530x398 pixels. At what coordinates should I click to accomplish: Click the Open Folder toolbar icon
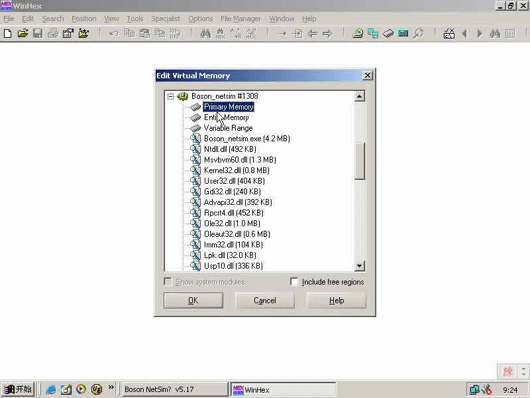(x=83, y=33)
